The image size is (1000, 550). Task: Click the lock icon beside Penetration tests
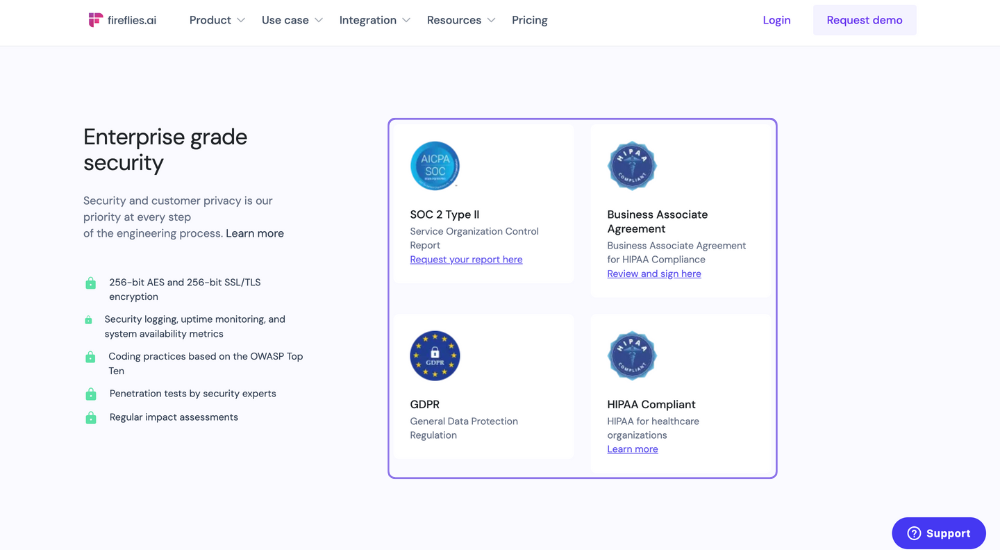[x=91, y=394]
